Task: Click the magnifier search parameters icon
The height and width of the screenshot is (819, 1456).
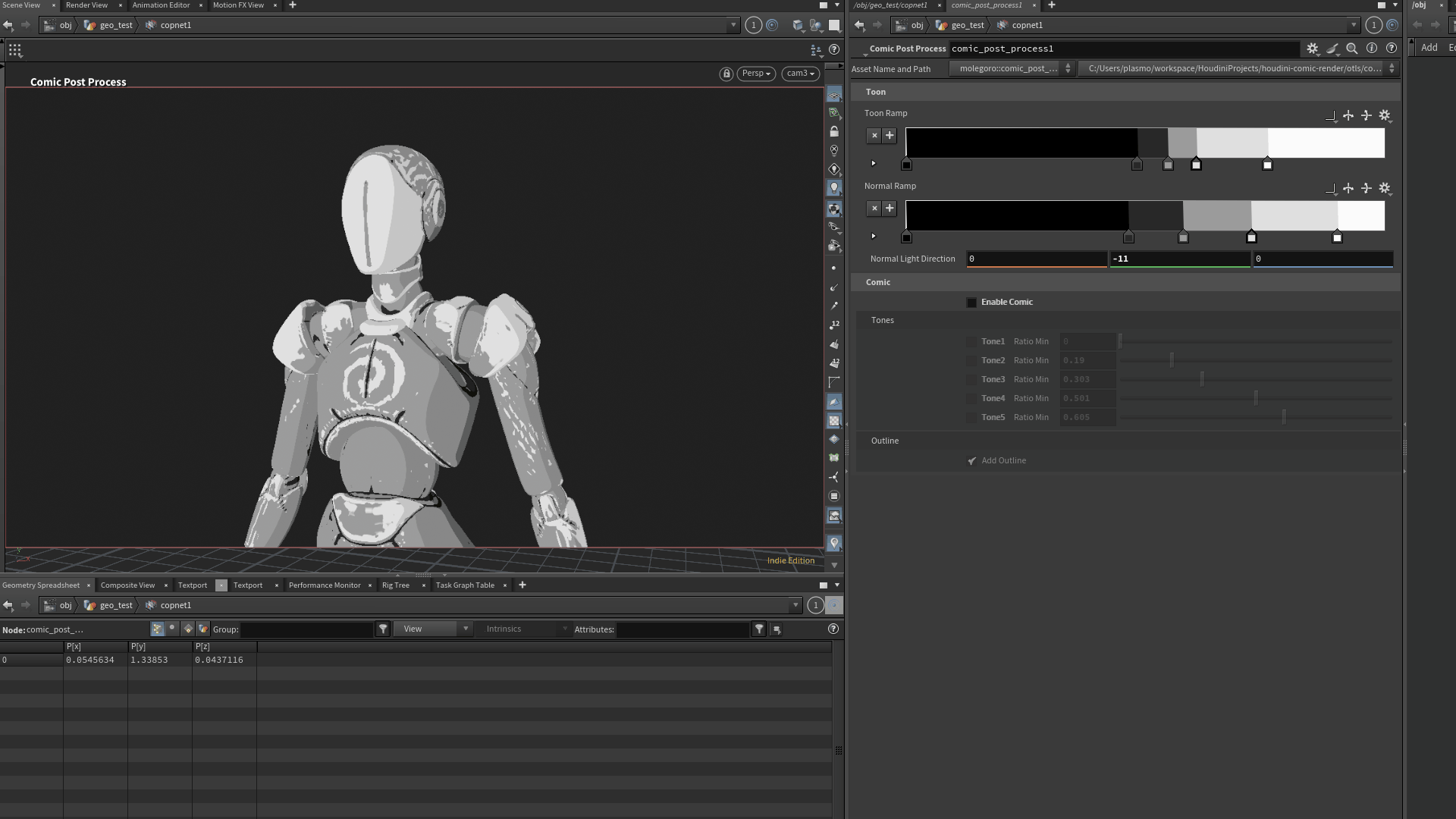Action: coord(1351,49)
